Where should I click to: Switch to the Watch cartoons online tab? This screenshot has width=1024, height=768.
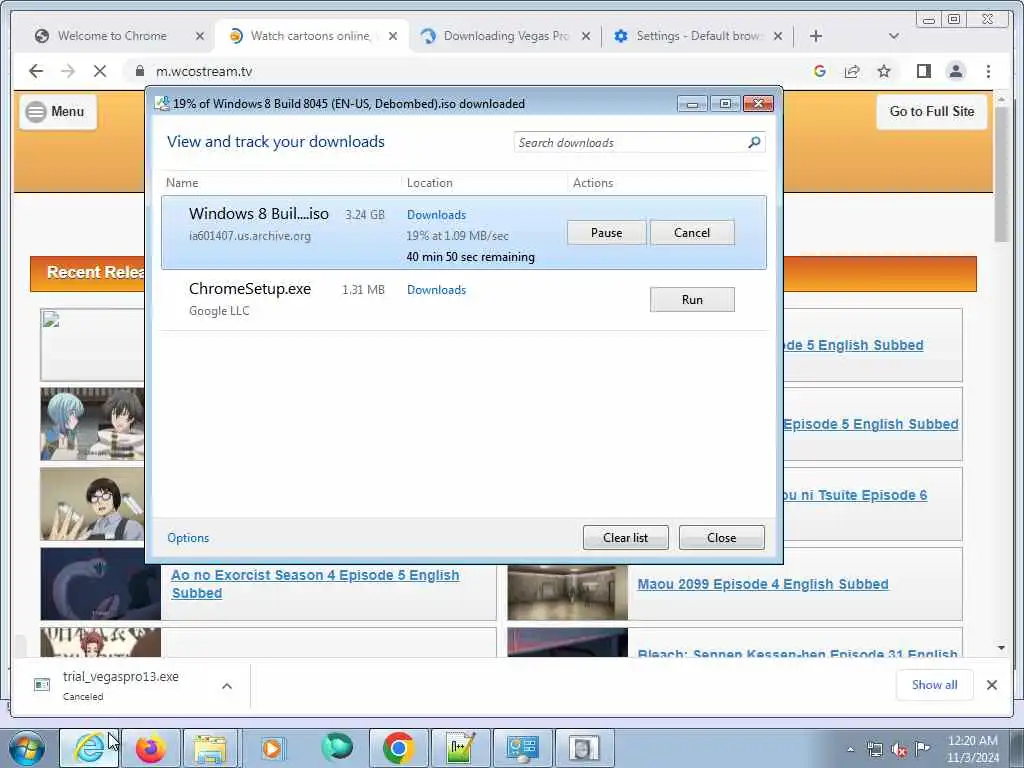click(310, 36)
